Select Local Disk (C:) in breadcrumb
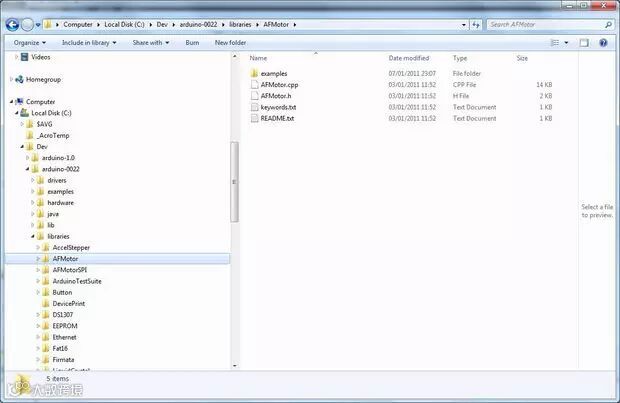Viewport: 620px width, 403px height. 124,25
